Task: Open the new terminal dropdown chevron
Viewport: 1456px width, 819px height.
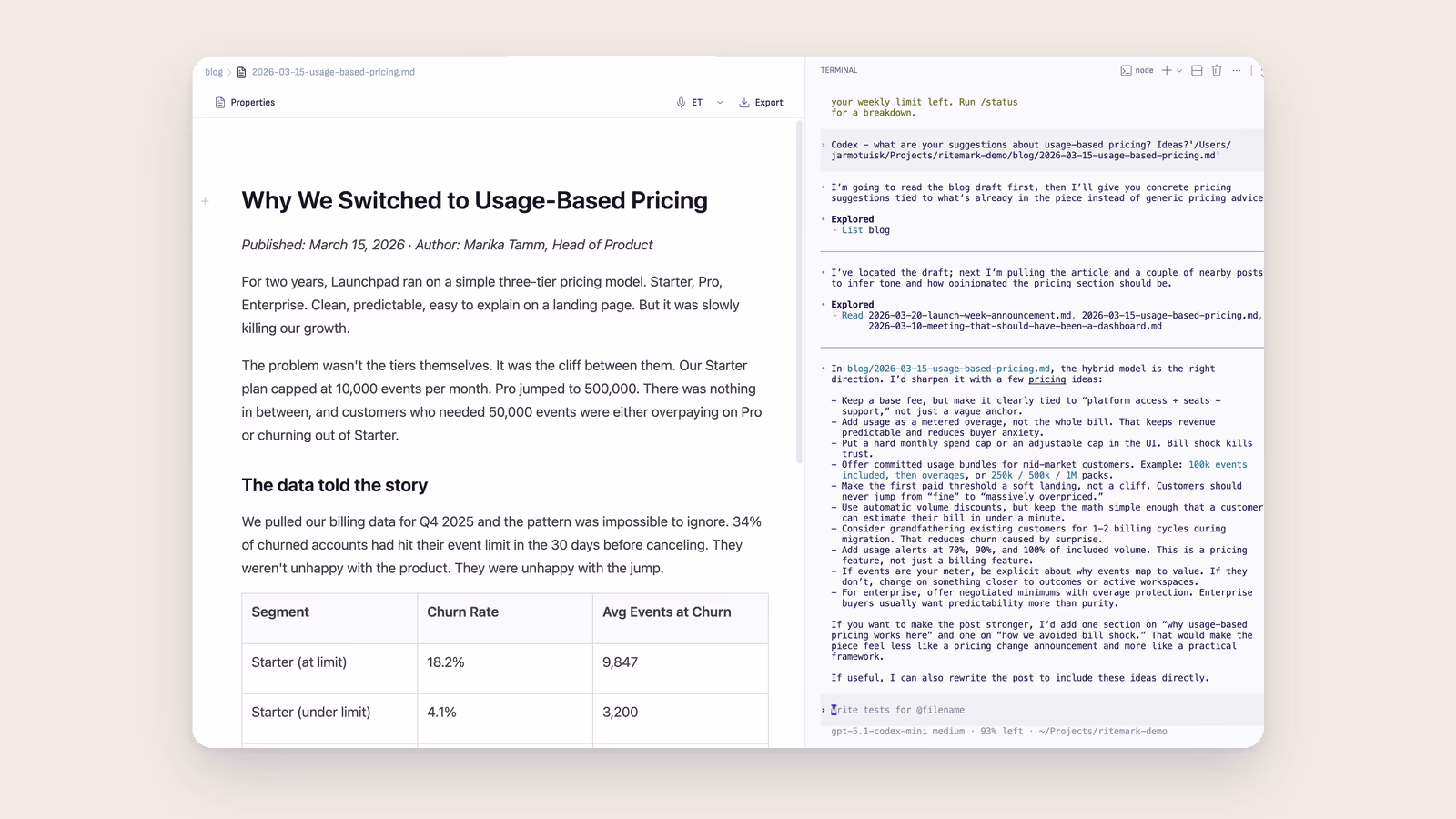Action: (1179, 70)
